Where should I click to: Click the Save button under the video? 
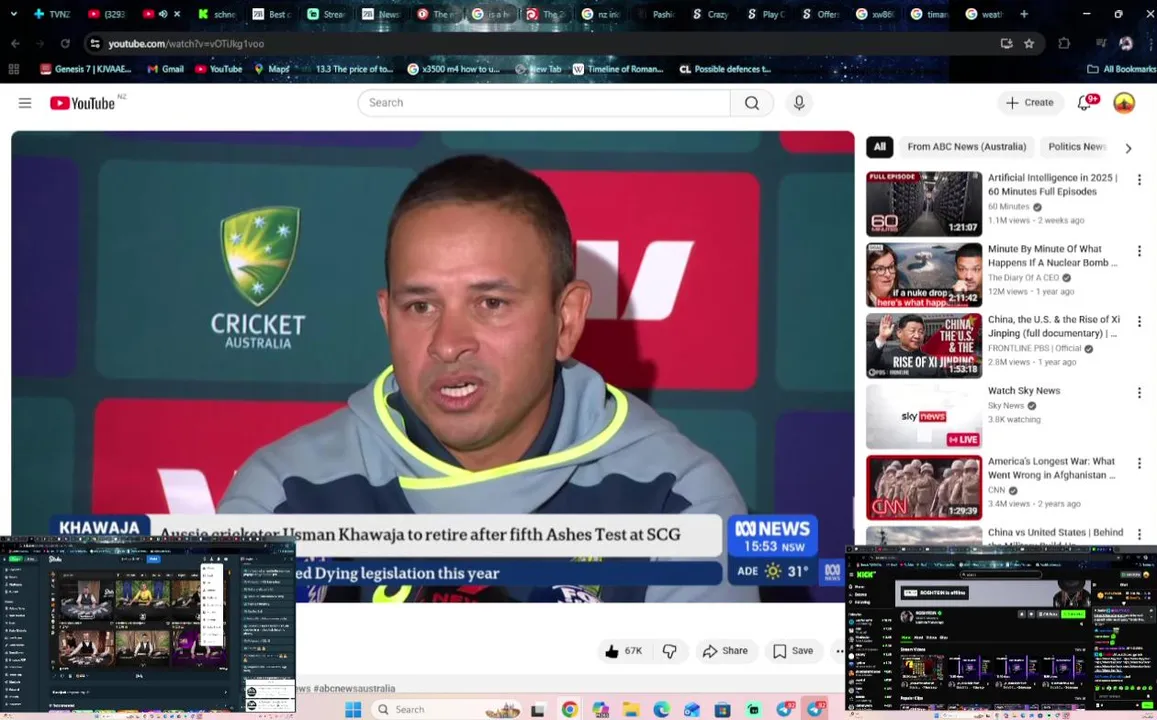pyautogui.click(x=793, y=651)
